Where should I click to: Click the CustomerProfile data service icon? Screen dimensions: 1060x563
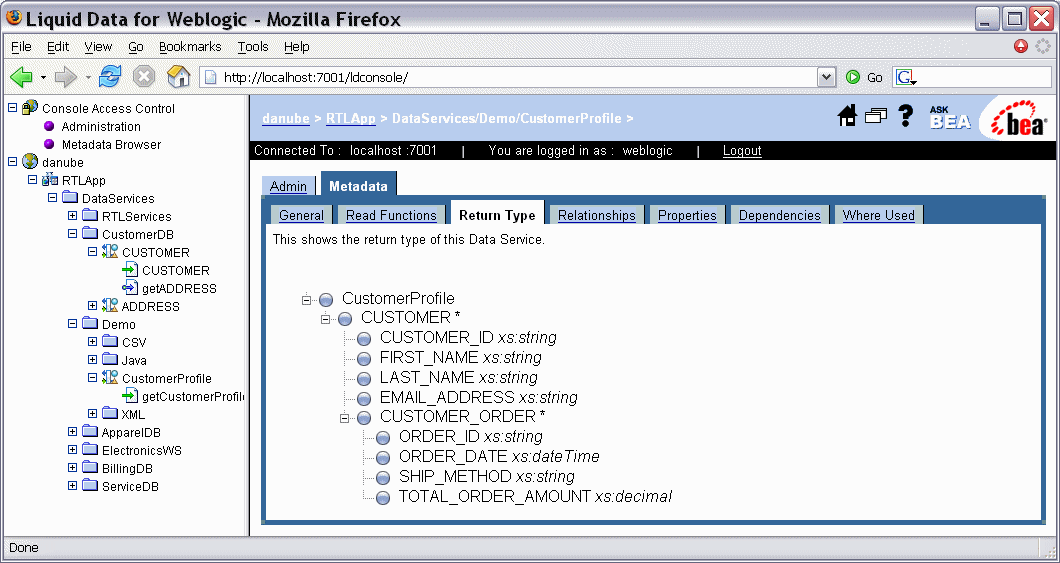110,378
